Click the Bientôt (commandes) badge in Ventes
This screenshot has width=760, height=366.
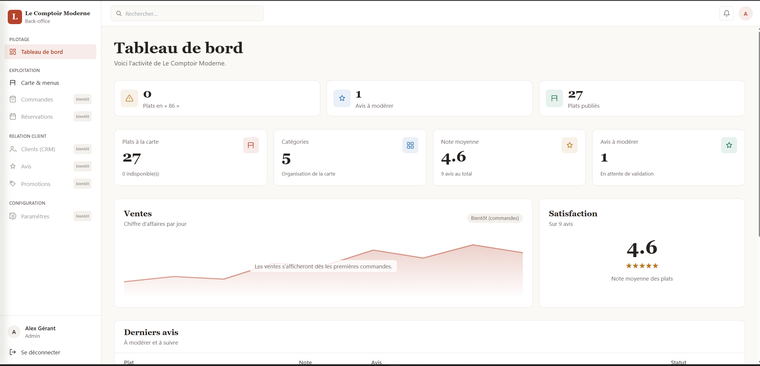point(495,218)
